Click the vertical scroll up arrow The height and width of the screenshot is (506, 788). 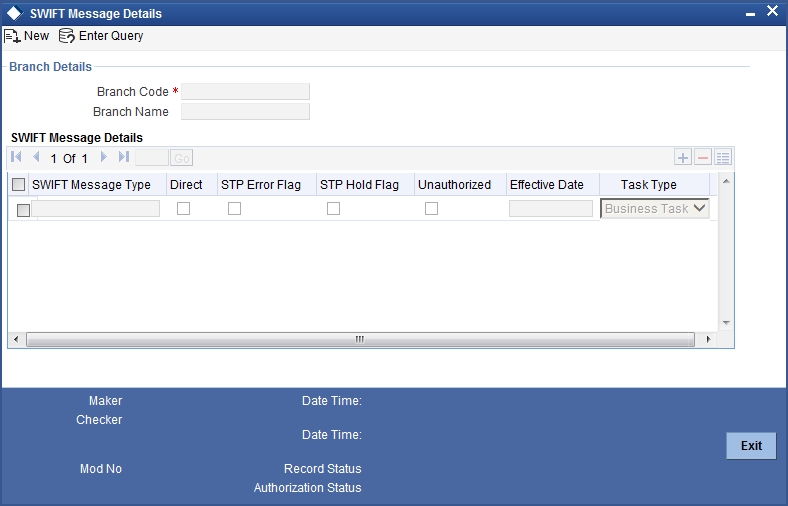click(x=726, y=181)
